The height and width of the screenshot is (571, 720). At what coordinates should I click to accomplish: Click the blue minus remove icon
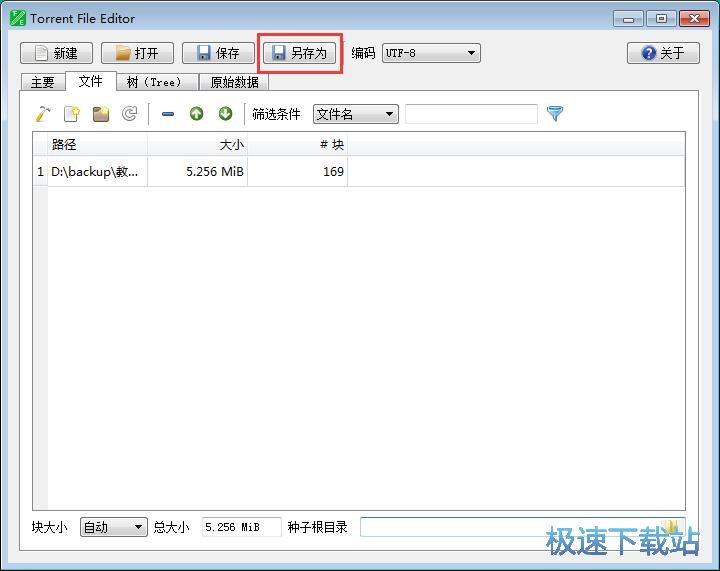coord(168,114)
